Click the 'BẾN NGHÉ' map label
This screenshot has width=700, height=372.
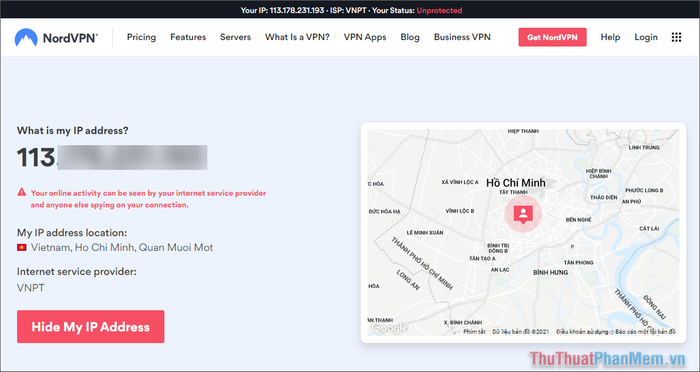578,220
